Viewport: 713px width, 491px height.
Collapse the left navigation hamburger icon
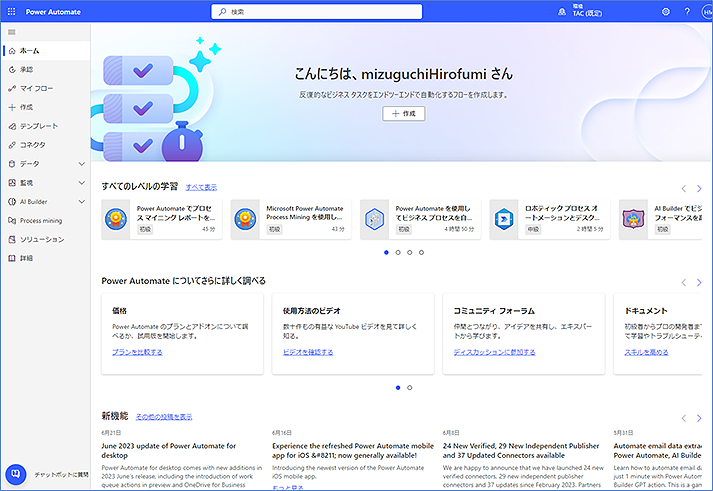coord(12,32)
